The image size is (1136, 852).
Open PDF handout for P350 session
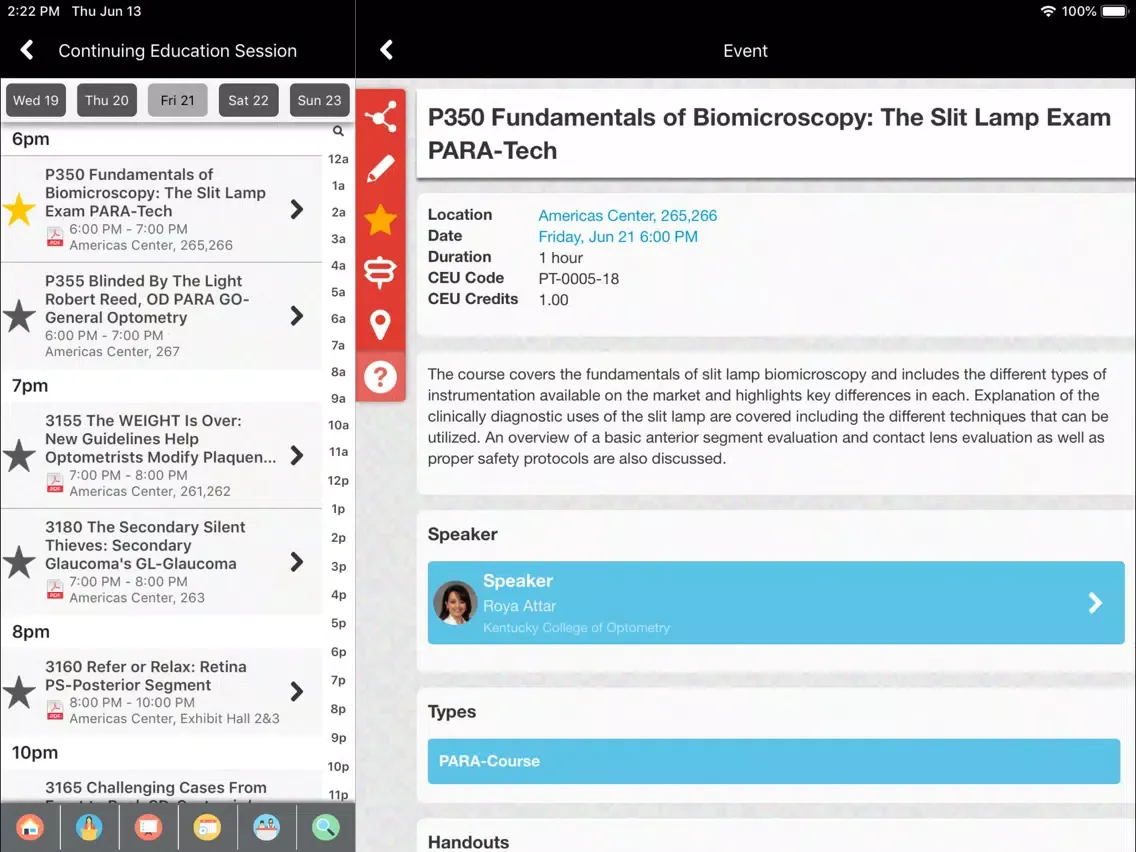click(x=55, y=237)
